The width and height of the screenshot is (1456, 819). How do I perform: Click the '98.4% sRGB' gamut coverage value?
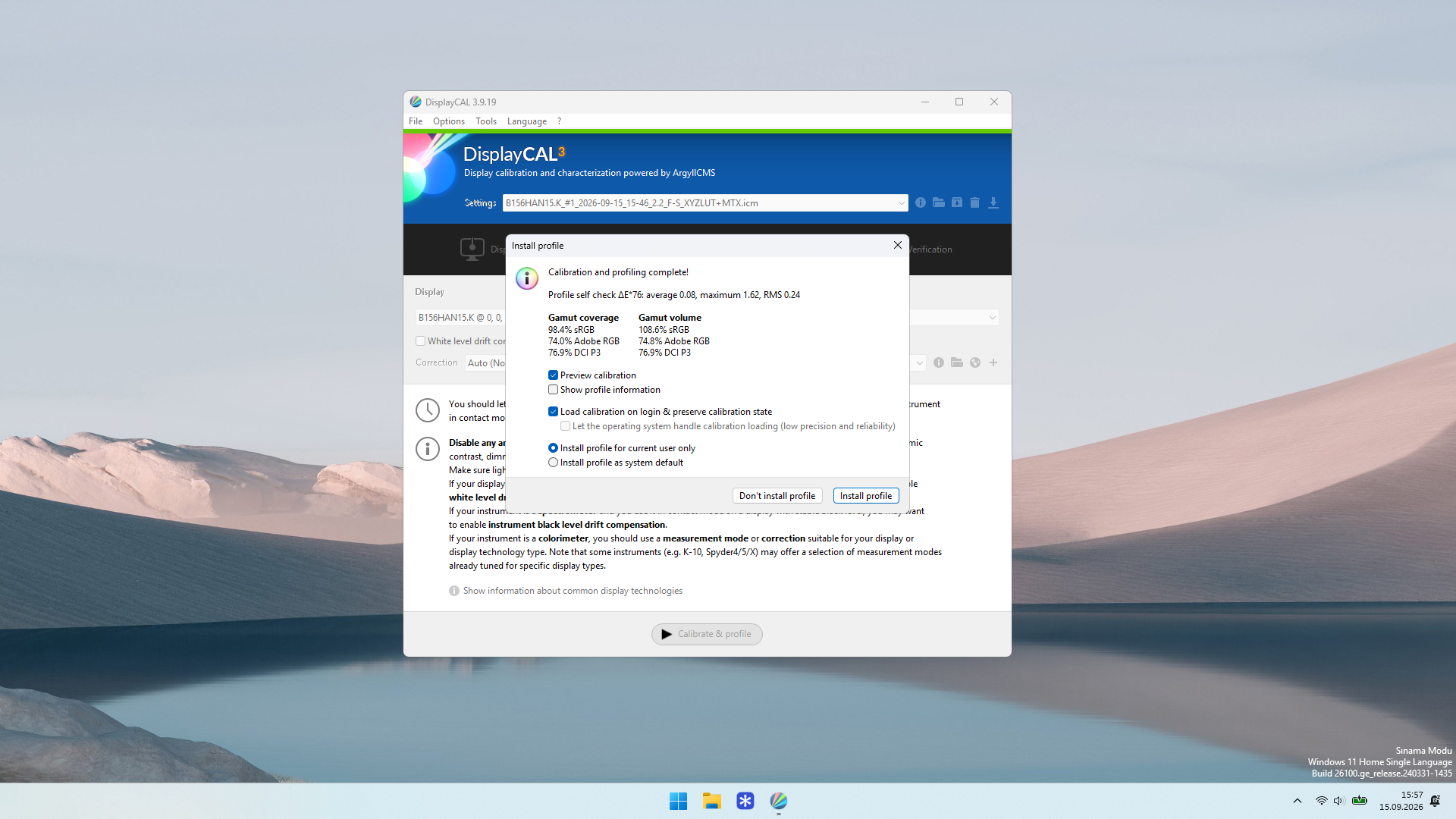(x=571, y=330)
